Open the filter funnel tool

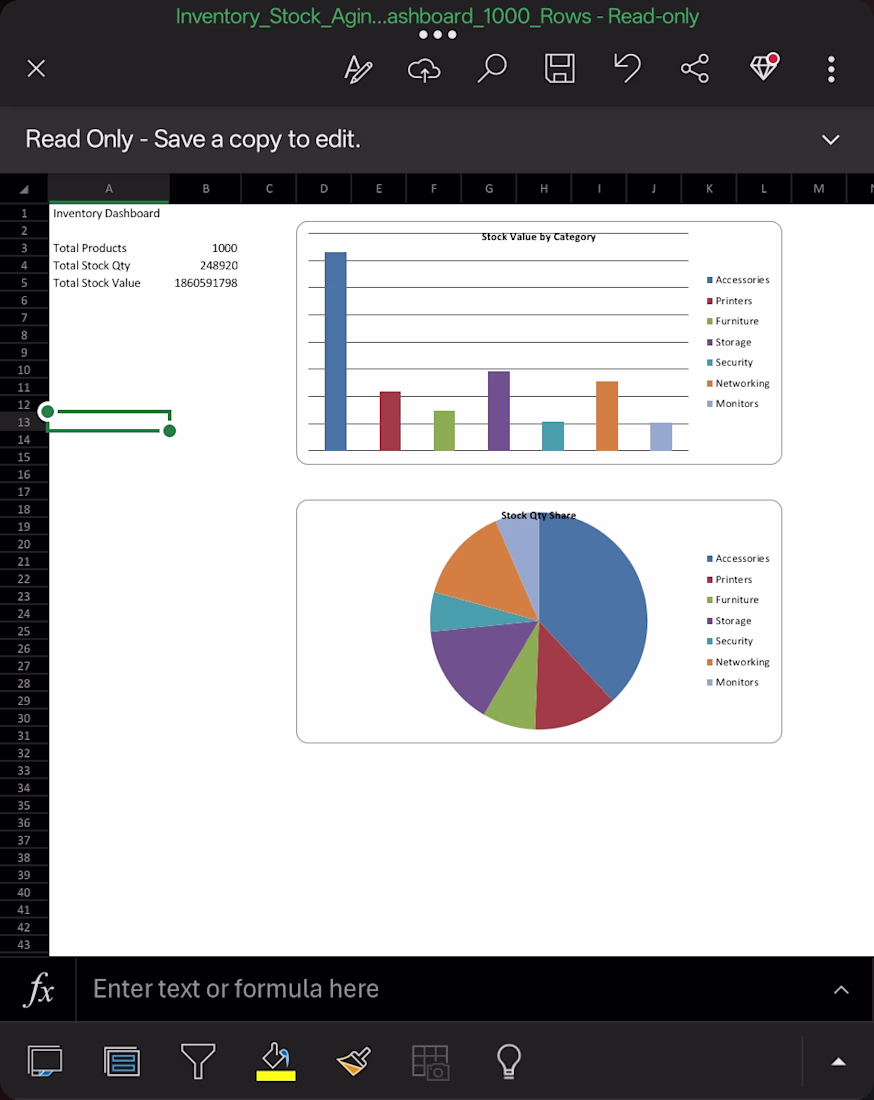coord(199,1061)
